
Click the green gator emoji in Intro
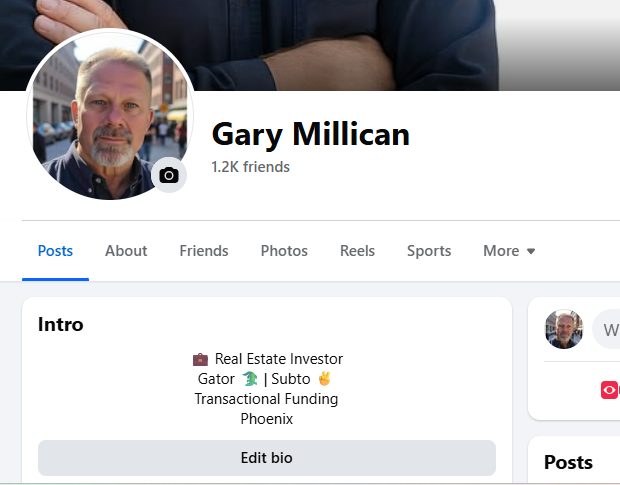pyautogui.click(x=250, y=379)
